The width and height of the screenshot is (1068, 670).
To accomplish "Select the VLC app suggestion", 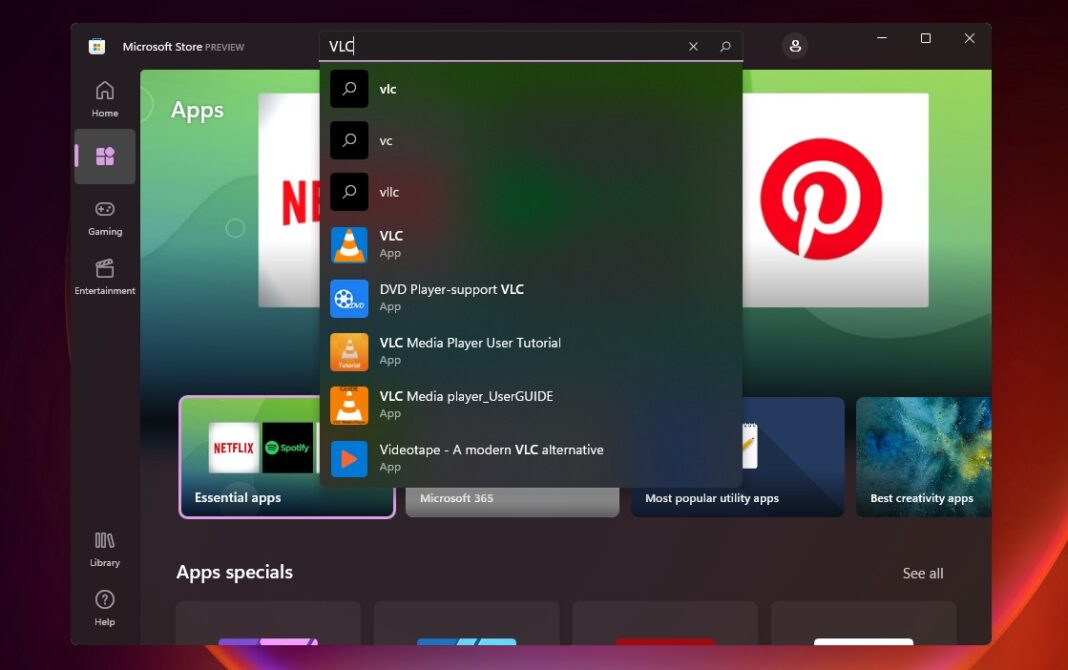I will coord(390,243).
